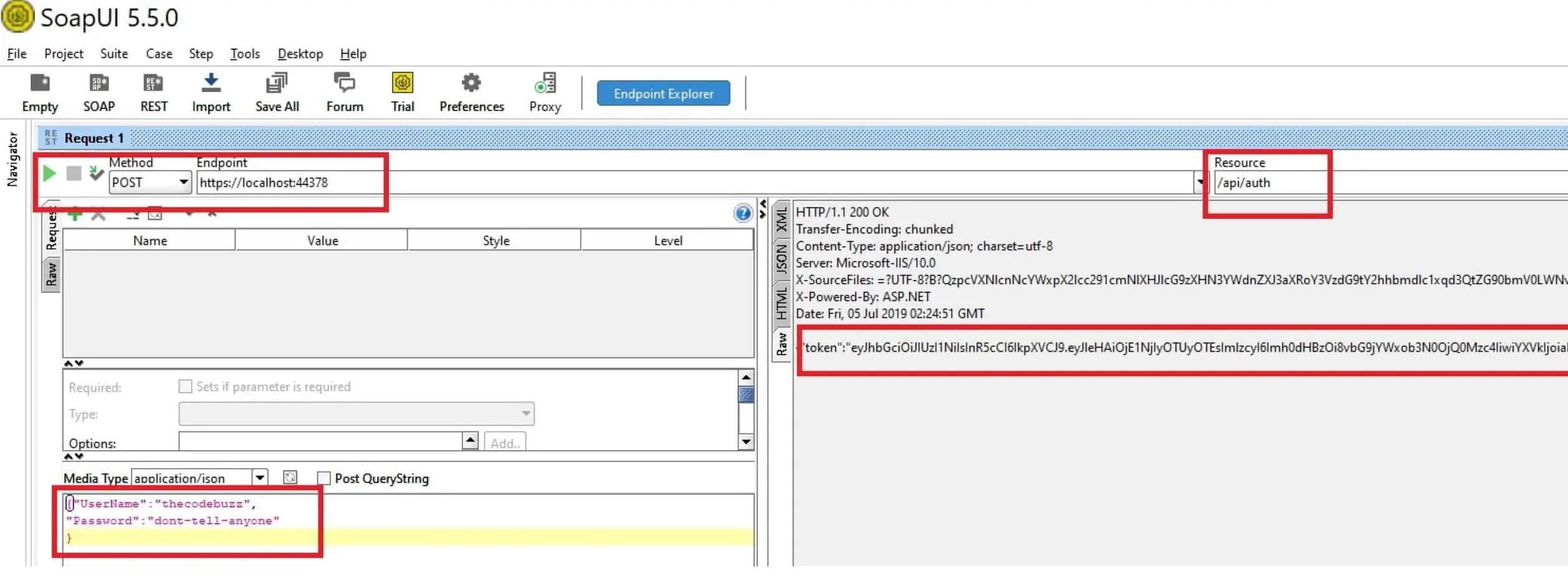Submit the request with the green play button
The width and height of the screenshot is (1568, 576).
click(x=50, y=173)
